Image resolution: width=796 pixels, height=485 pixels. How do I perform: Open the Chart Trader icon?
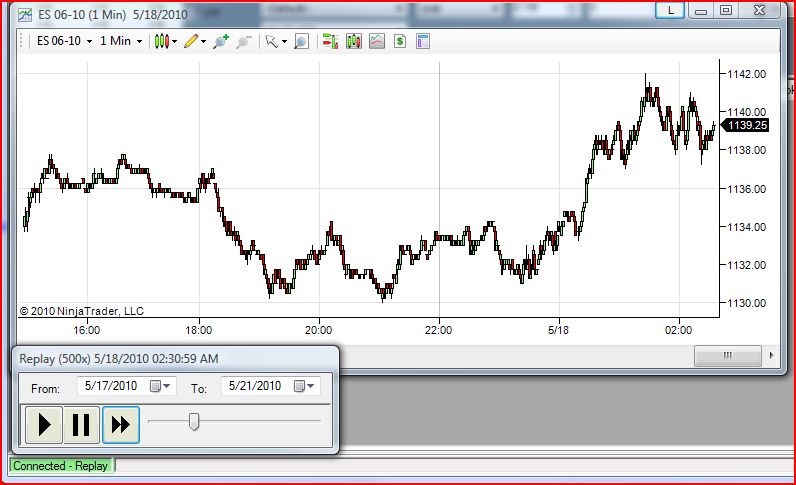330,41
